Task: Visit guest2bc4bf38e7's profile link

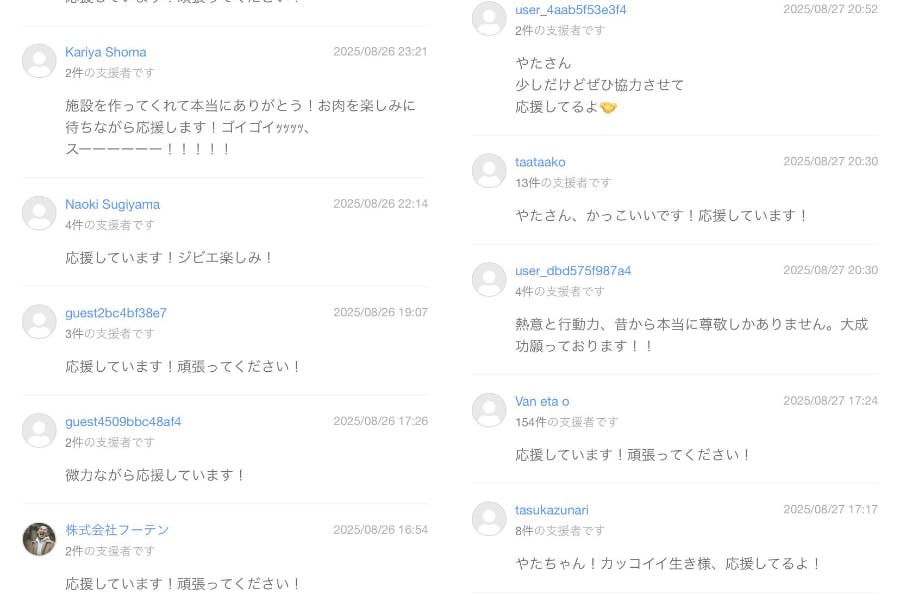Action: [x=116, y=313]
